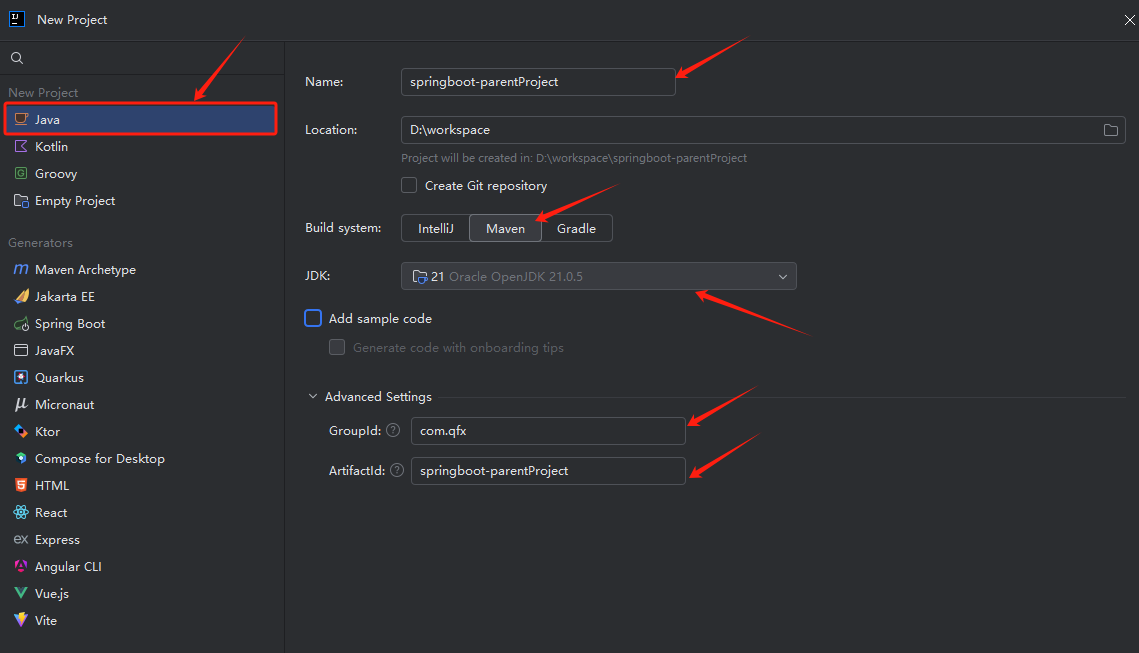The image size is (1139, 653).
Task: Select the React generator icon
Action: tap(21, 513)
